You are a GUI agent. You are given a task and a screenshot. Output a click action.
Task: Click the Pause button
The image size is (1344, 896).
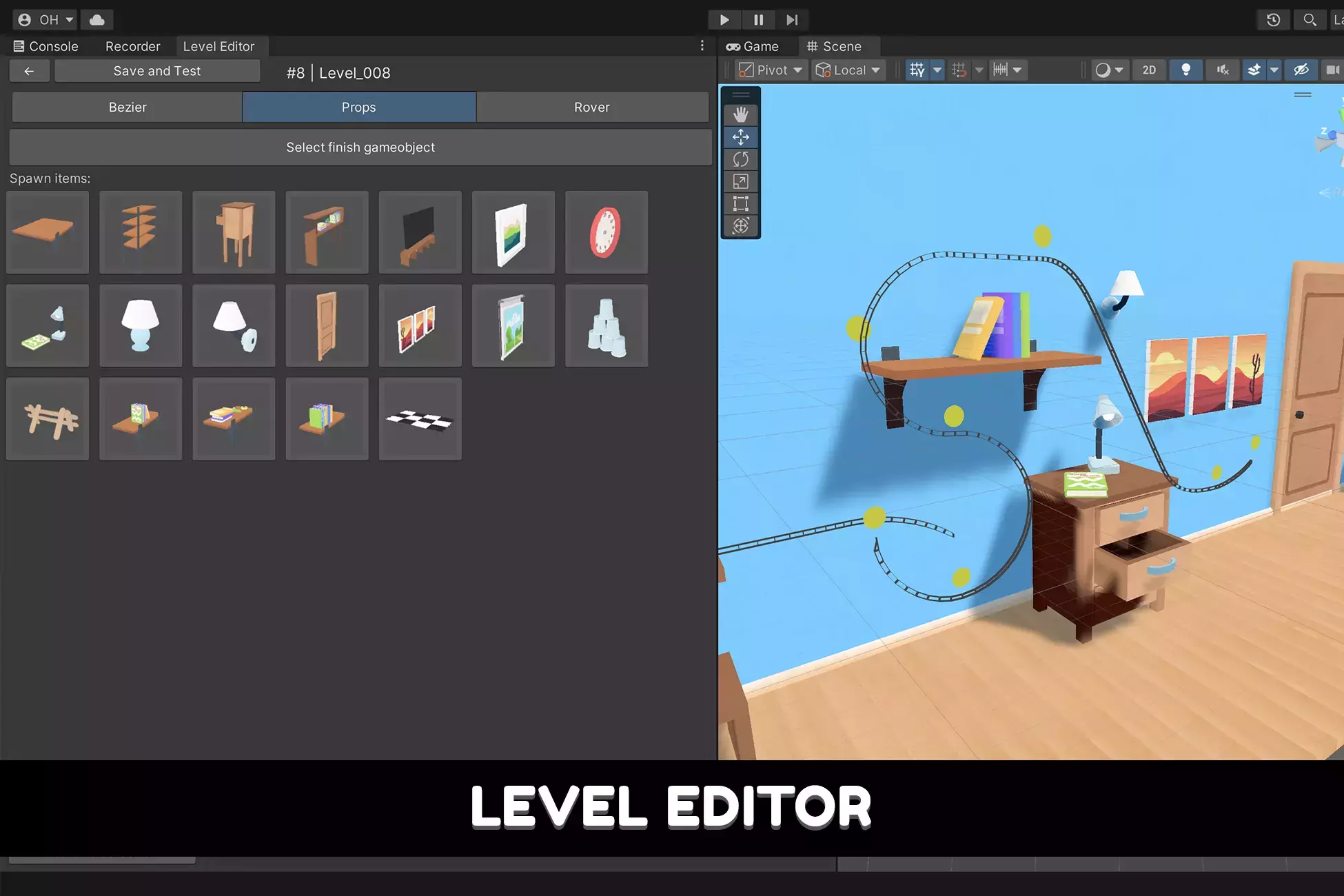758,20
